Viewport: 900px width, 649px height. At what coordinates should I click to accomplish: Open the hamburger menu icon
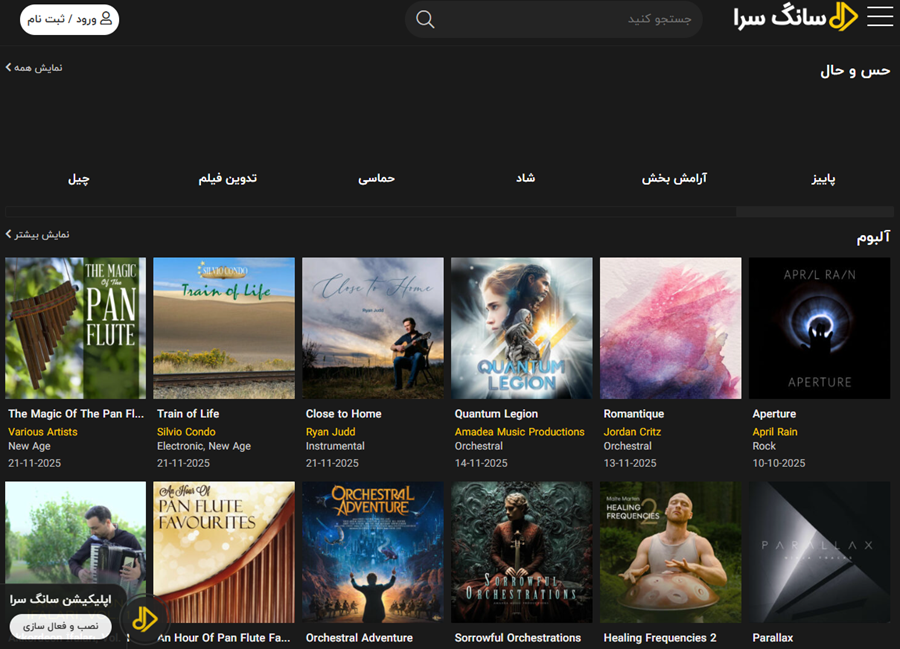pyautogui.click(x=880, y=17)
